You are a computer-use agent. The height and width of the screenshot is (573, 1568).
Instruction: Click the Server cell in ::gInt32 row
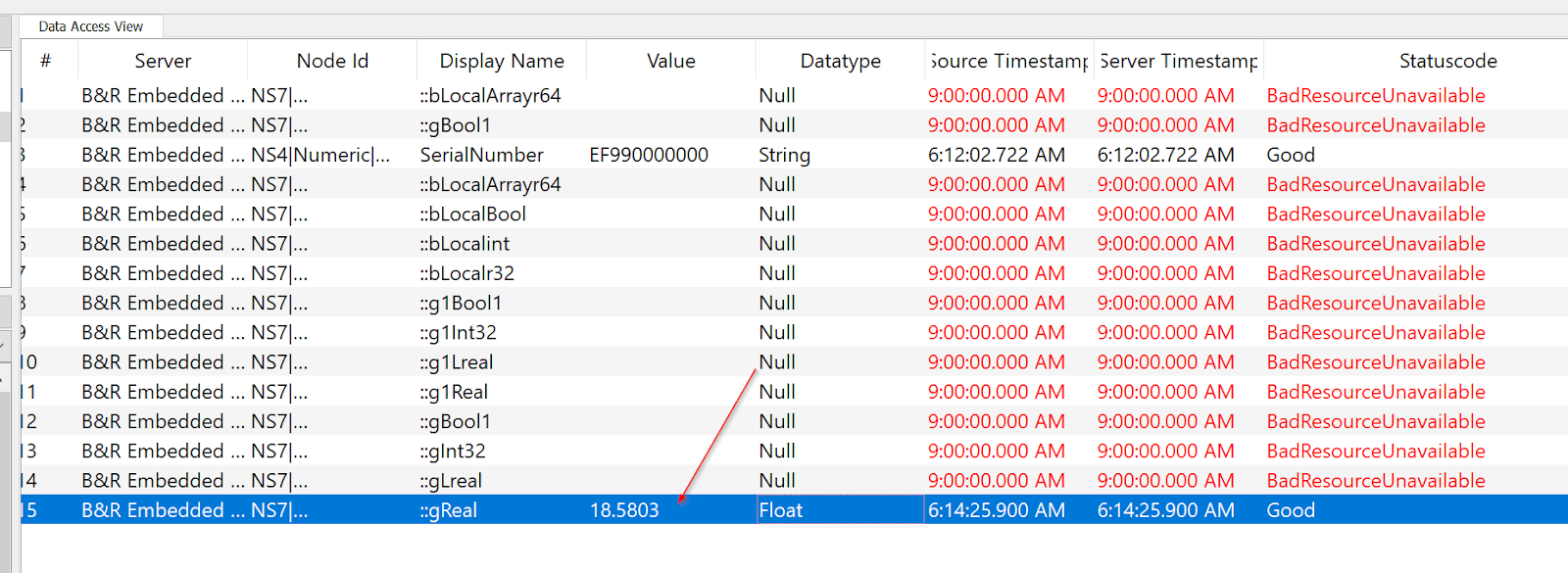tap(164, 451)
